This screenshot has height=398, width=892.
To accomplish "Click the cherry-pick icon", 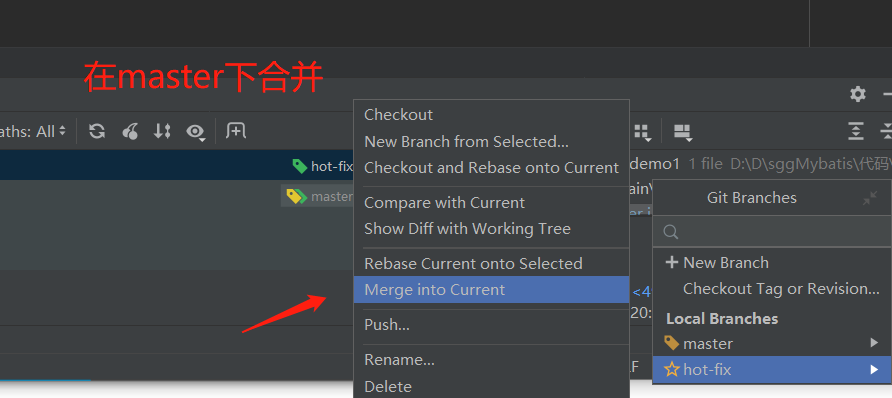I will click(130, 131).
